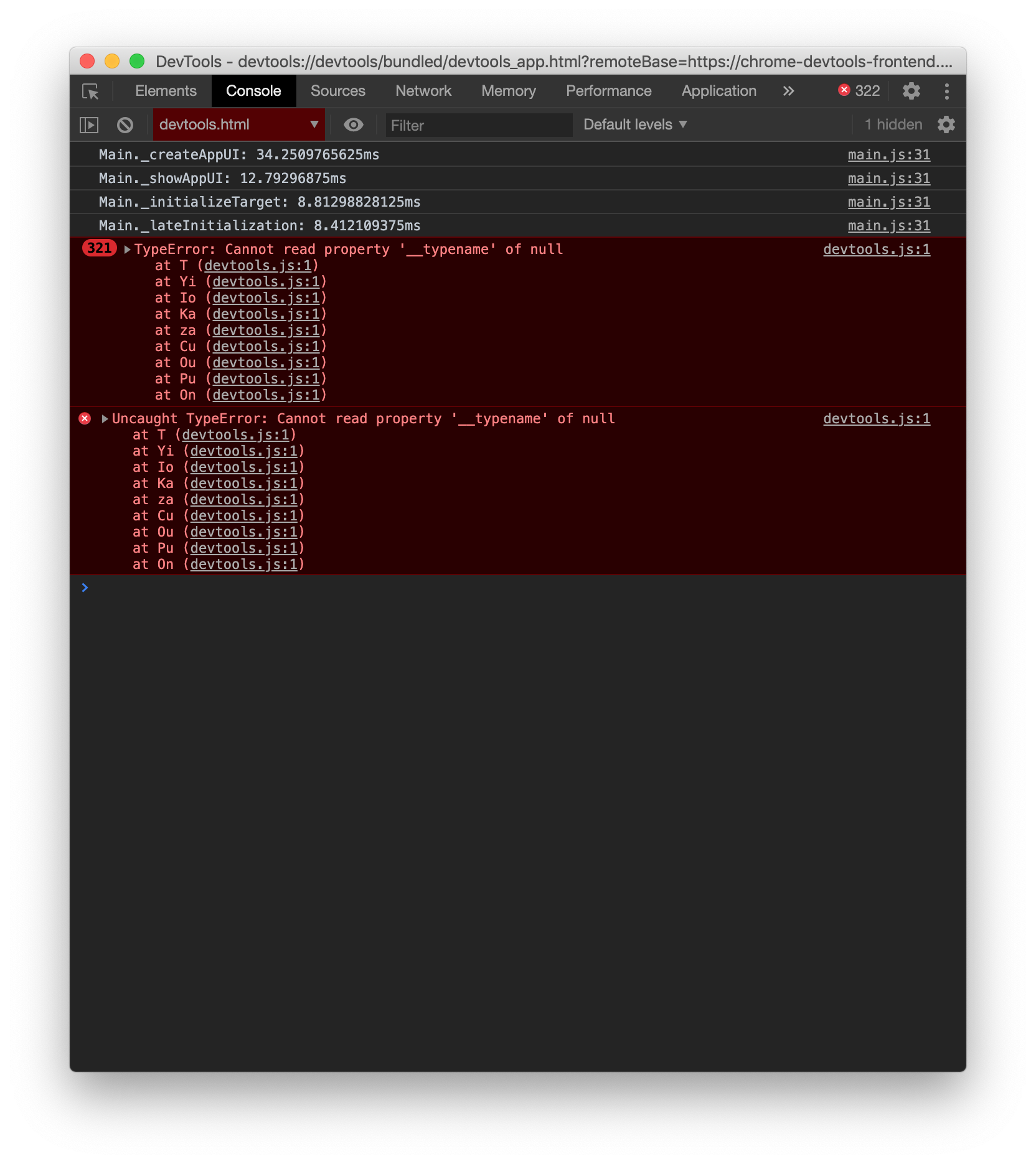The width and height of the screenshot is (1036, 1164).
Task: Open console settings gear icon
Action: (x=946, y=124)
